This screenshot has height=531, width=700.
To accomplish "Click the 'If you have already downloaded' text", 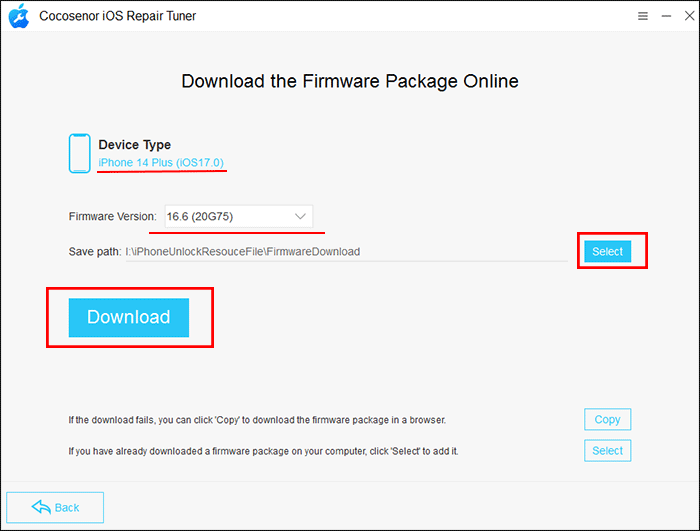I will (x=263, y=451).
